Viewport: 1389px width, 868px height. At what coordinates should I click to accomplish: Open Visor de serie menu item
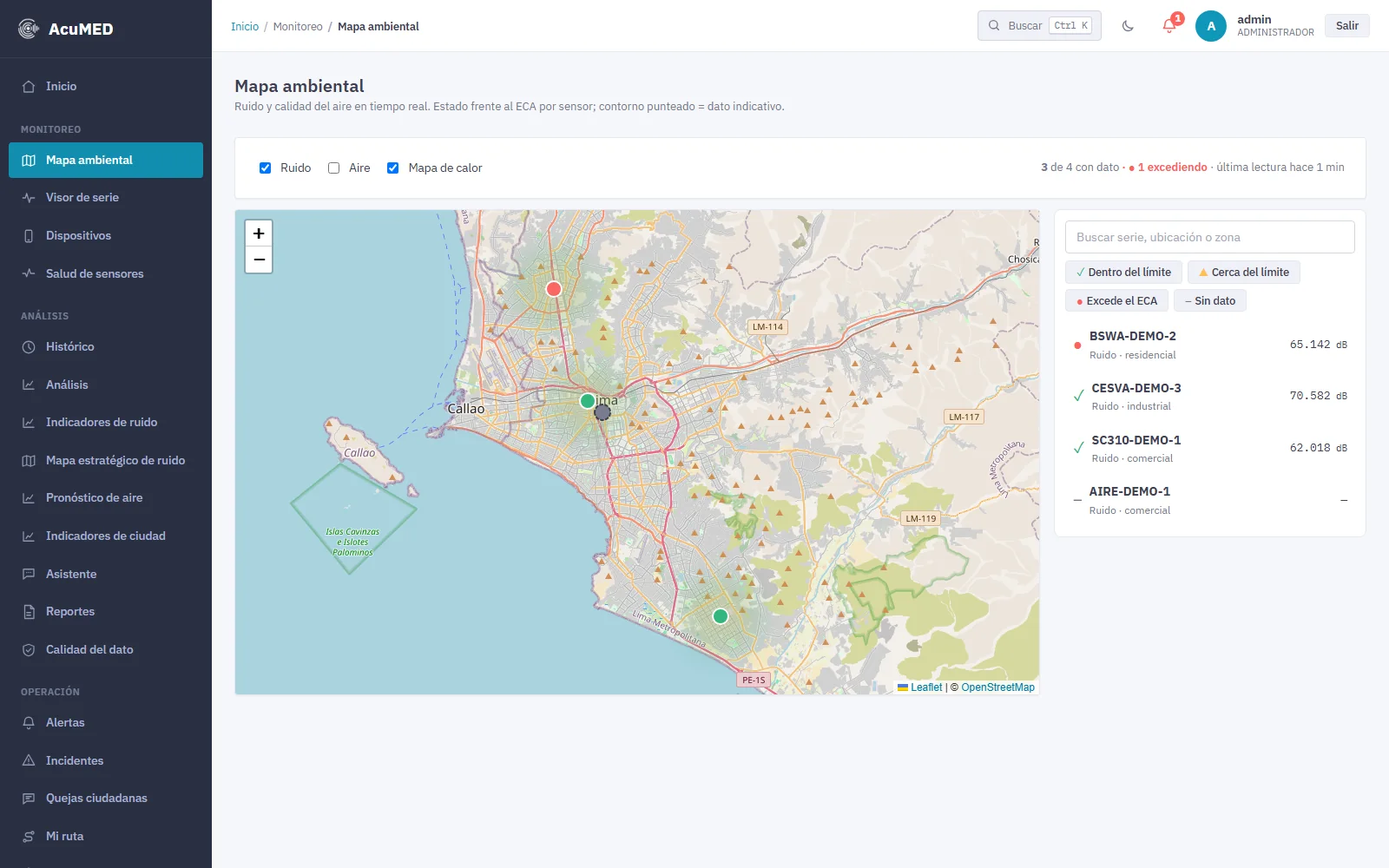[106, 198]
